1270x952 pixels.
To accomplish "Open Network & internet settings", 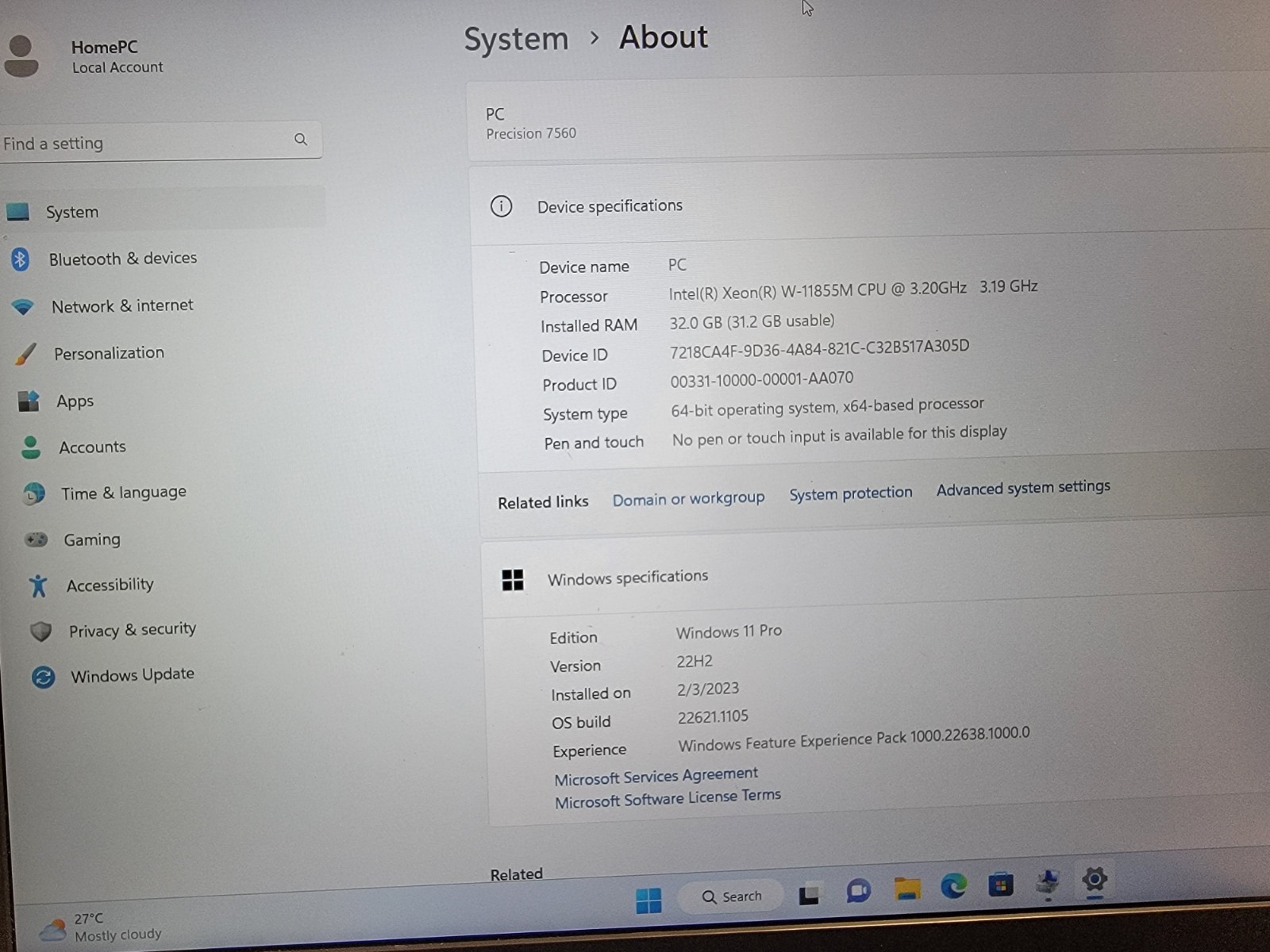I will 122,305.
